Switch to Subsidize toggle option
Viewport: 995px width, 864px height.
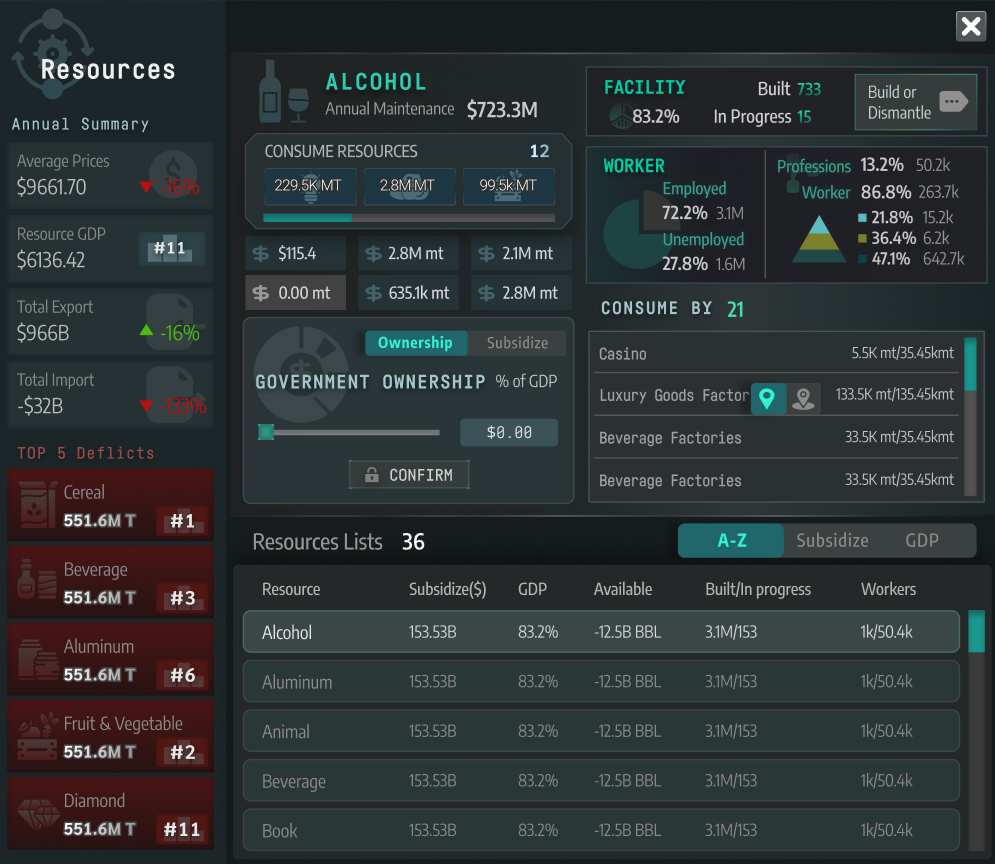pyautogui.click(x=517, y=343)
